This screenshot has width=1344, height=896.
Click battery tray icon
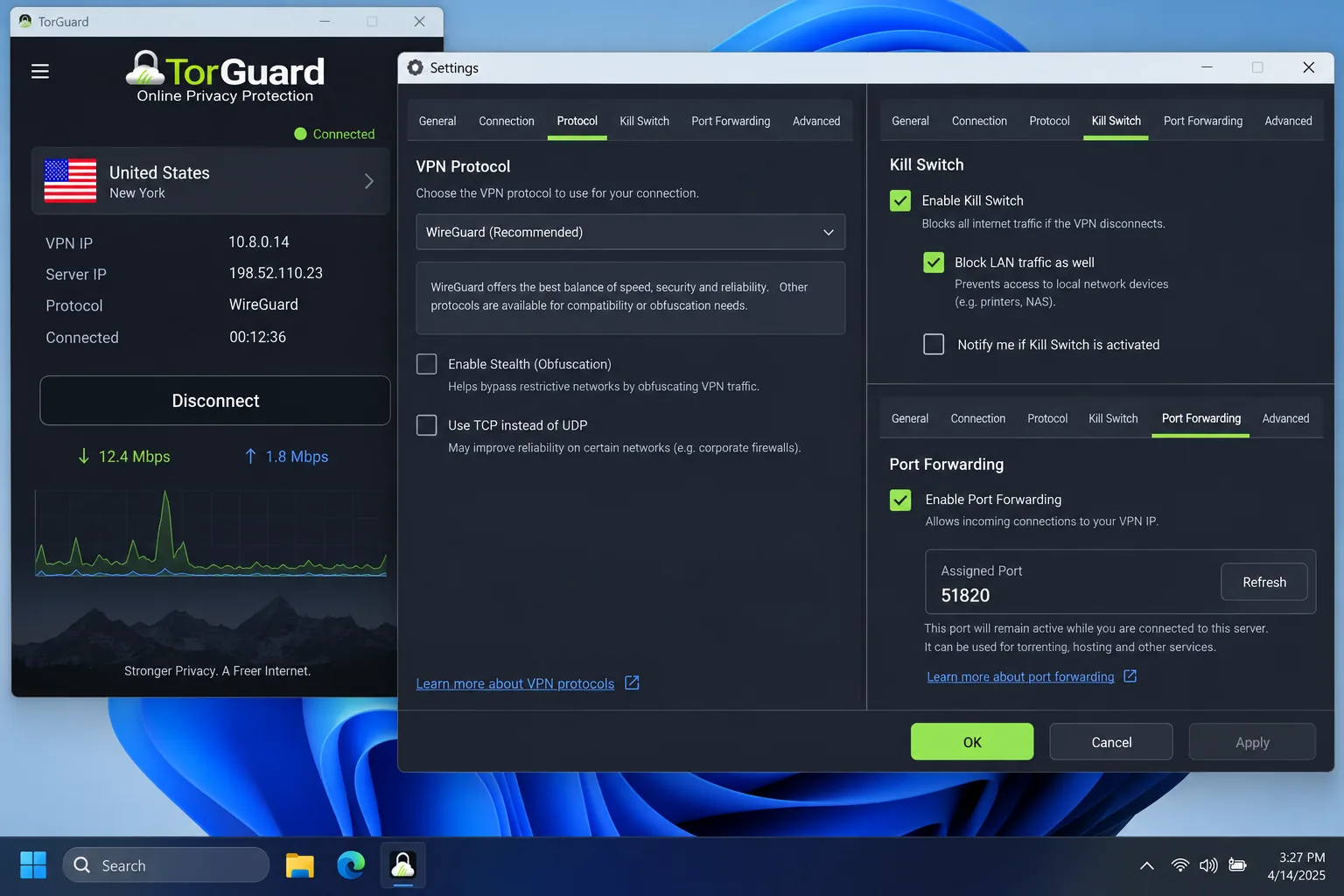(1237, 865)
